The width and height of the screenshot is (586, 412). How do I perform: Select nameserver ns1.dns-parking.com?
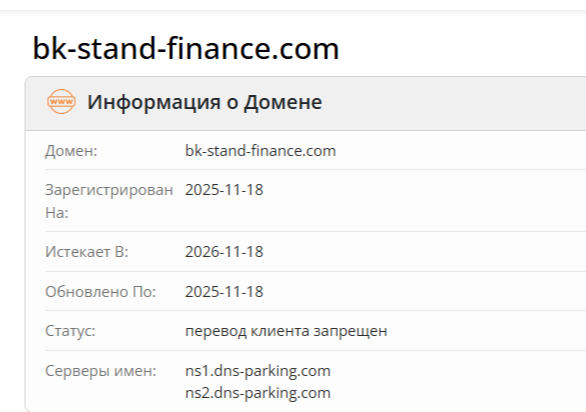258,371
